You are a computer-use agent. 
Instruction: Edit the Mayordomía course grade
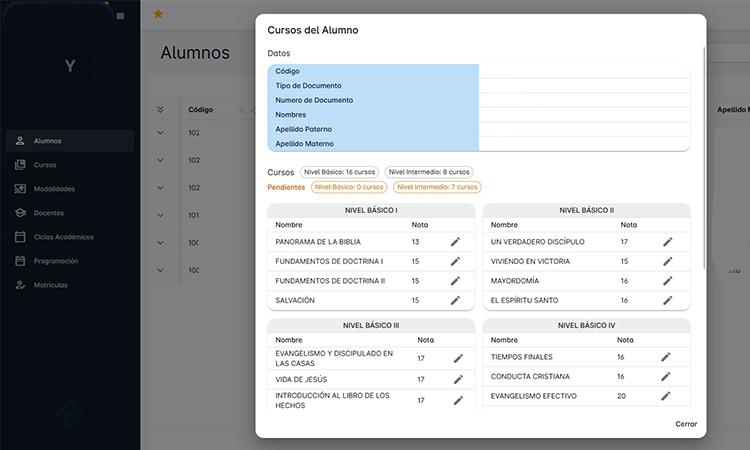click(x=667, y=281)
